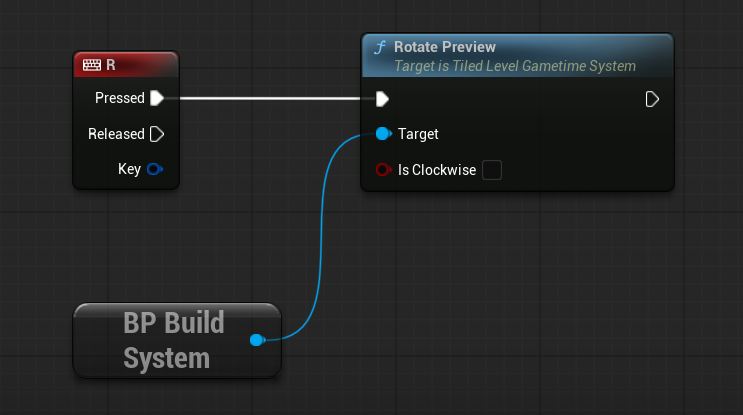Click the BP Build System output pin
The image size is (743, 415).
click(x=256, y=340)
